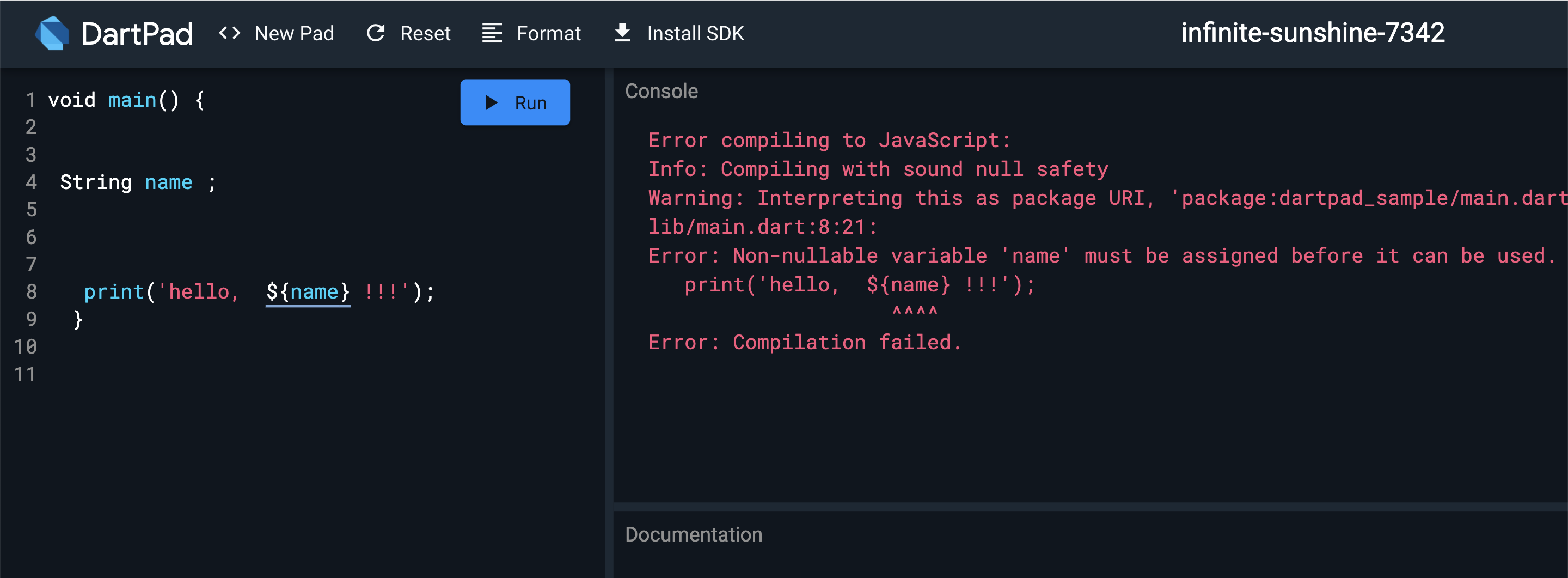This screenshot has width=1568, height=578.
Task: Reset the pad contents
Action: click(408, 33)
